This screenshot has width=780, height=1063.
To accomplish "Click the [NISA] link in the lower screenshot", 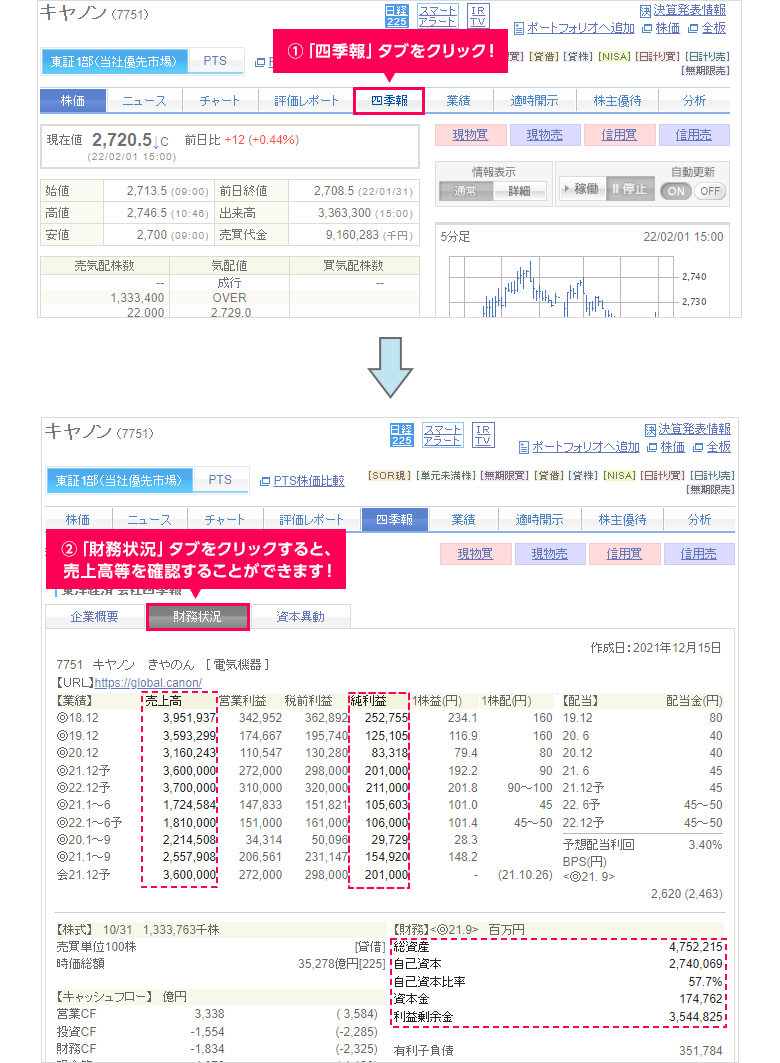I will pos(620,476).
